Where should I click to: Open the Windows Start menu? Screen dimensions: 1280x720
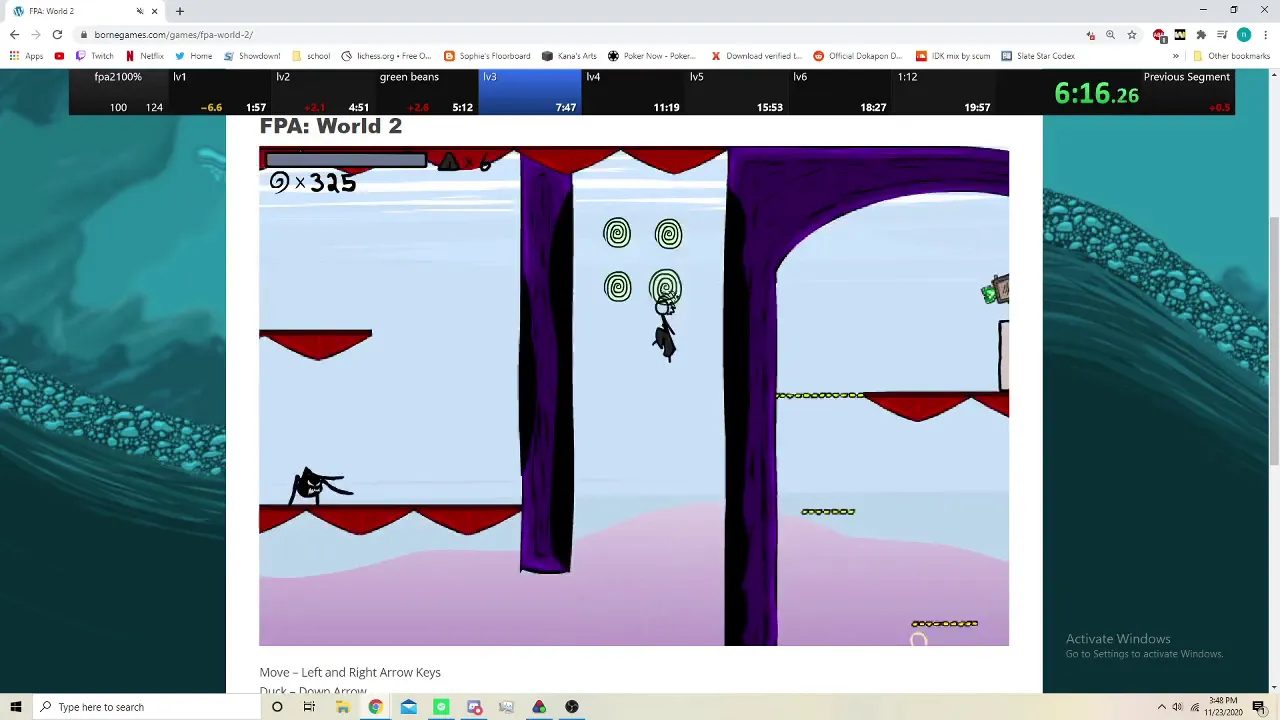click(16, 707)
